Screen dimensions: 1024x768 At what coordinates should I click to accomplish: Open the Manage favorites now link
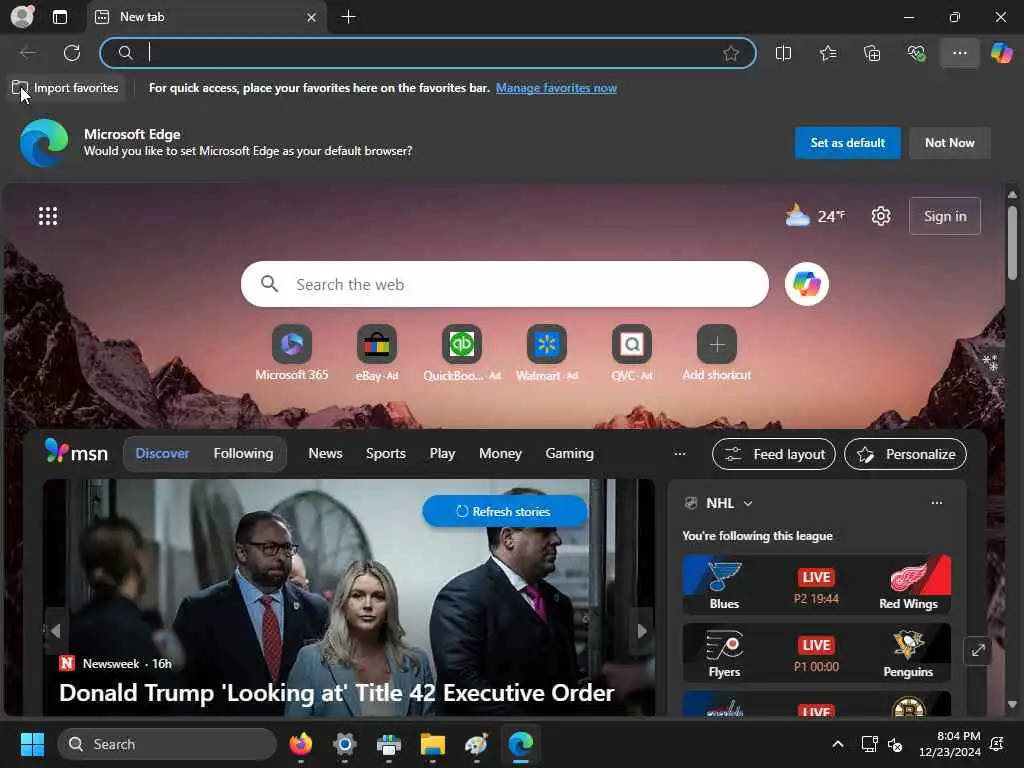click(x=556, y=88)
